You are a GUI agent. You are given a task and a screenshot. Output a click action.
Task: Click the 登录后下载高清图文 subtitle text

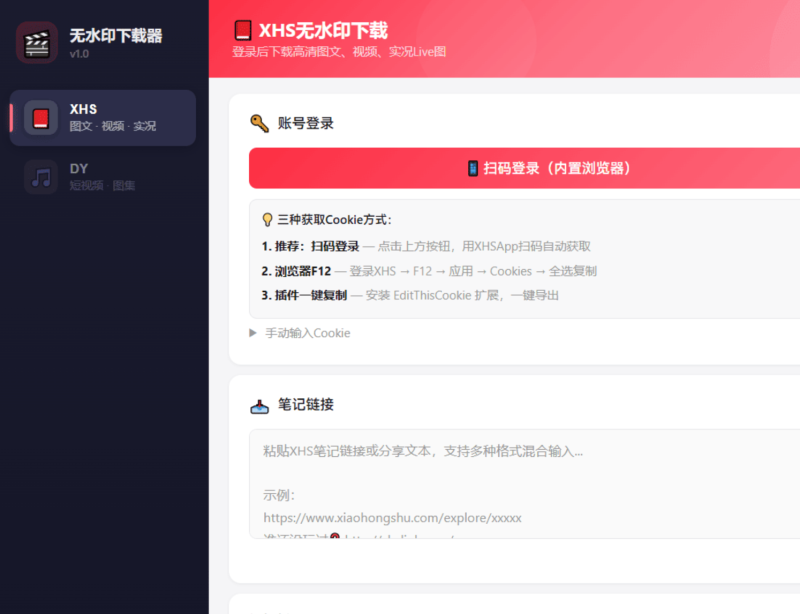pos(339,52)
